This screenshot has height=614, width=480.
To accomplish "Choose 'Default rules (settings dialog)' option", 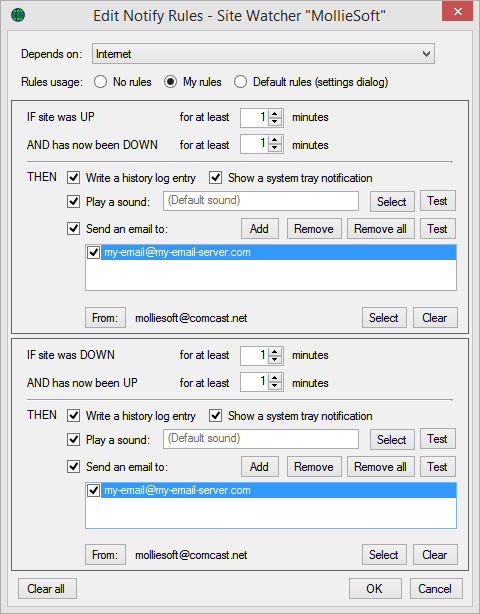I will tap(240, 82).
